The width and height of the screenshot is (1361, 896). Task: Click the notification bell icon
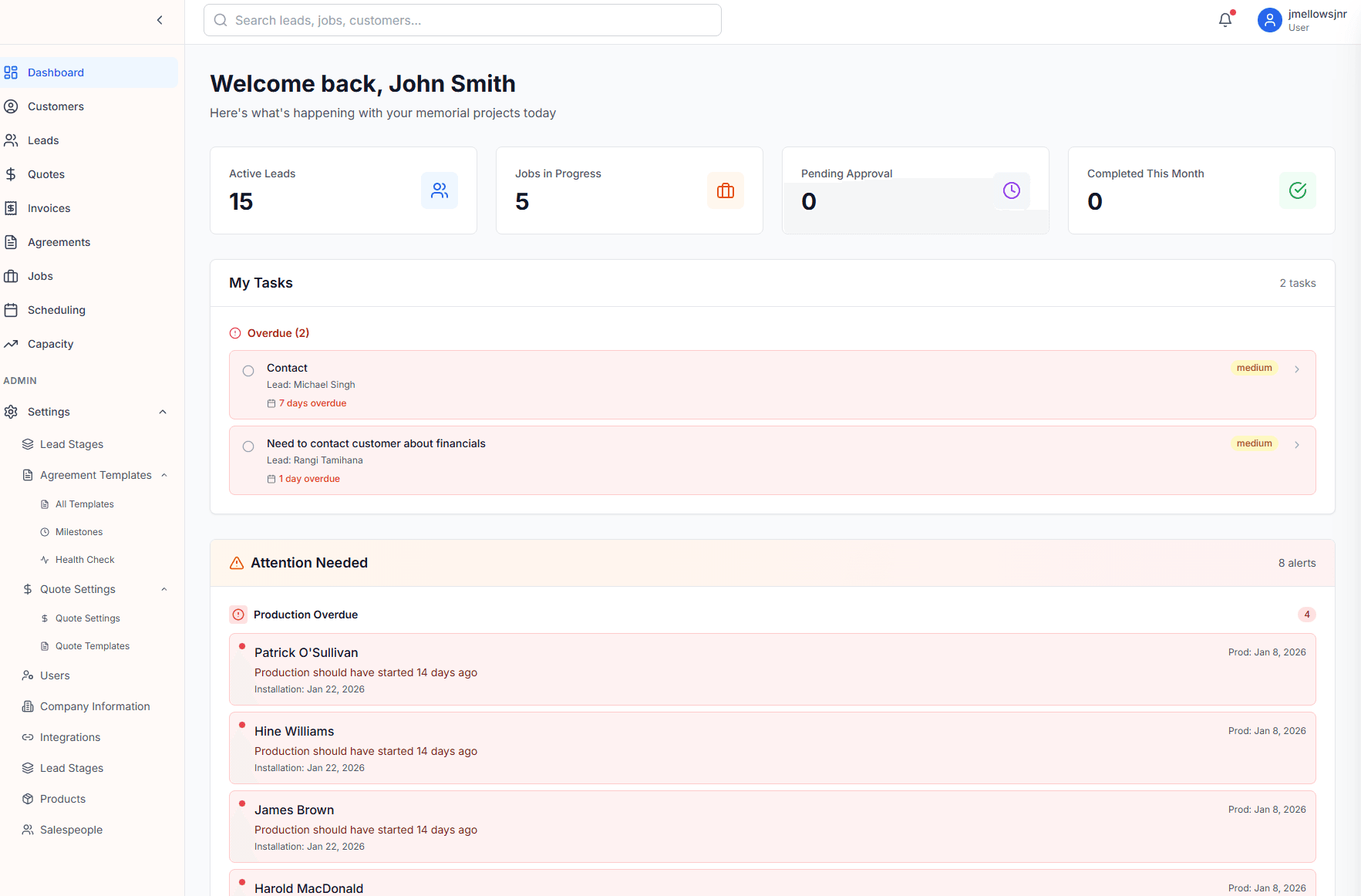pyautogui.click(x=1225, y=20)
